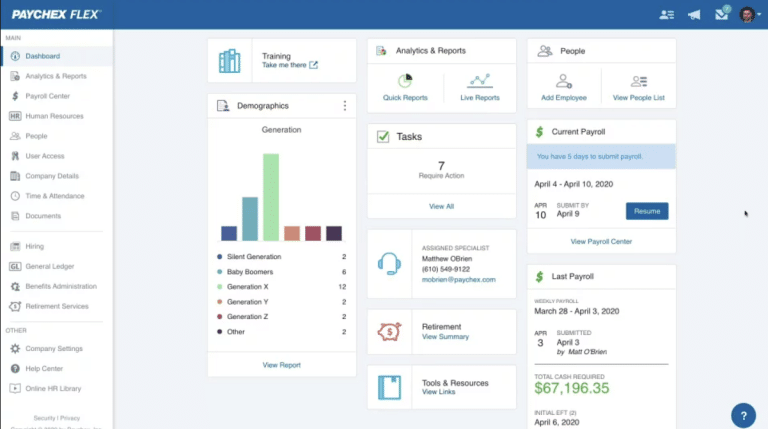The height and width of the screenshot is (429, 768).
Task: Open the Security footer link
Action: click(x=44, y=418)
